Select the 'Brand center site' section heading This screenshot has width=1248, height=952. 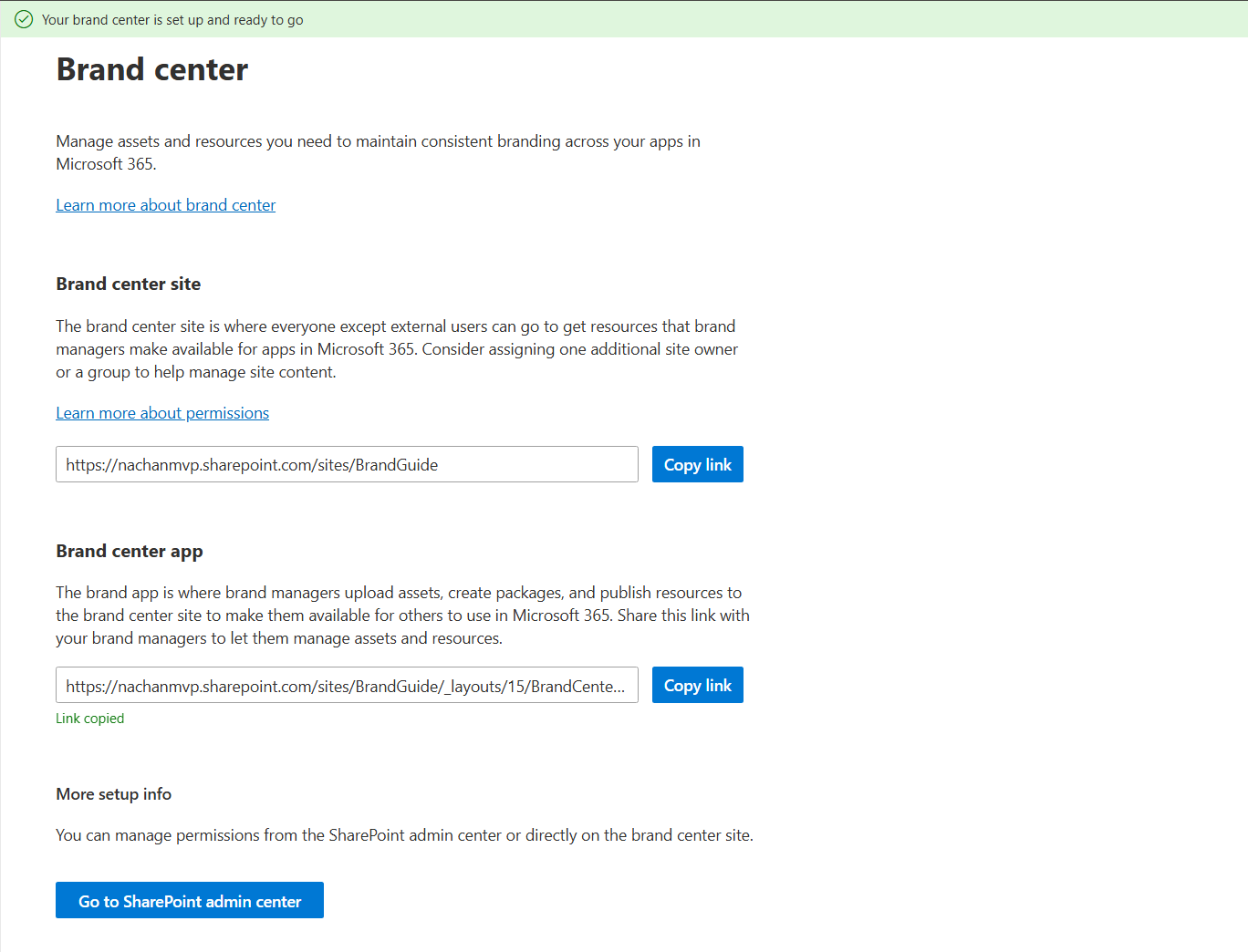128,284
